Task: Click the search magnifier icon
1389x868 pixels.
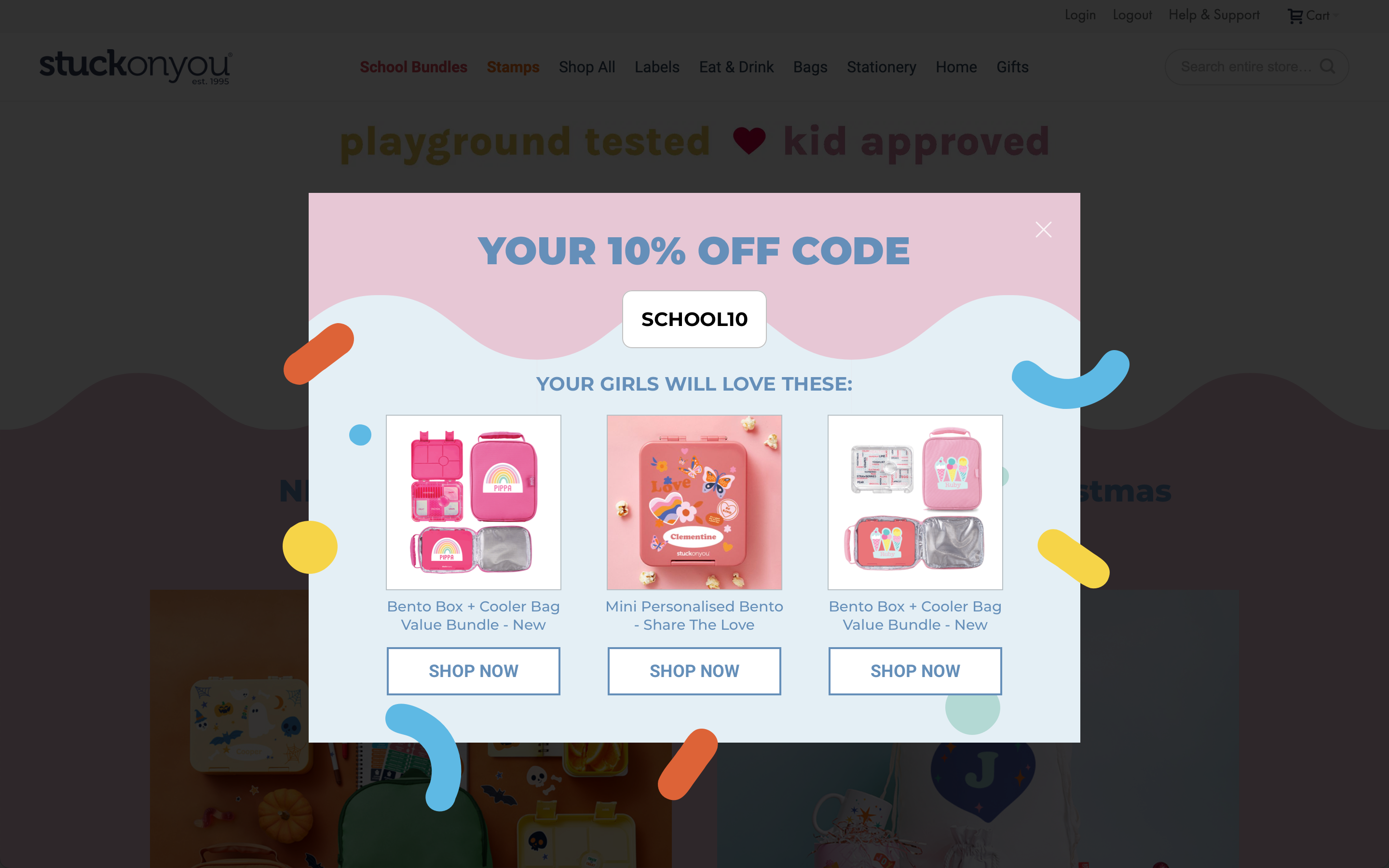Action: (1328, 66)
